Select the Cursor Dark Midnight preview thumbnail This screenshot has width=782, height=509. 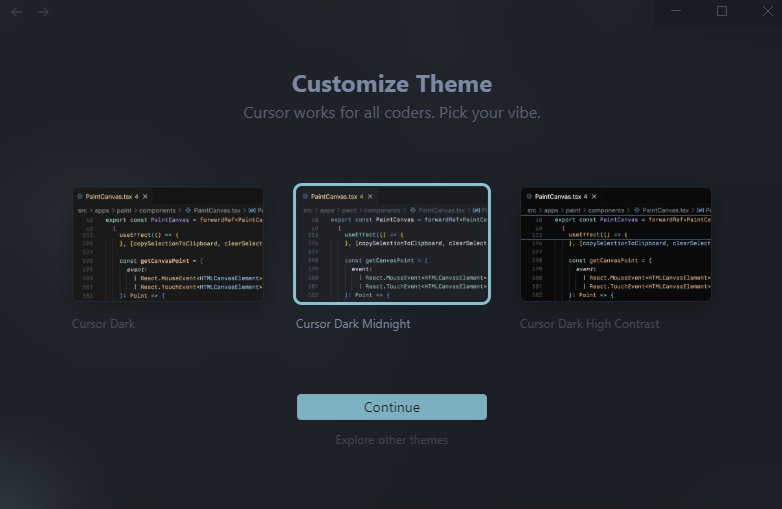(x=392, y=244)
